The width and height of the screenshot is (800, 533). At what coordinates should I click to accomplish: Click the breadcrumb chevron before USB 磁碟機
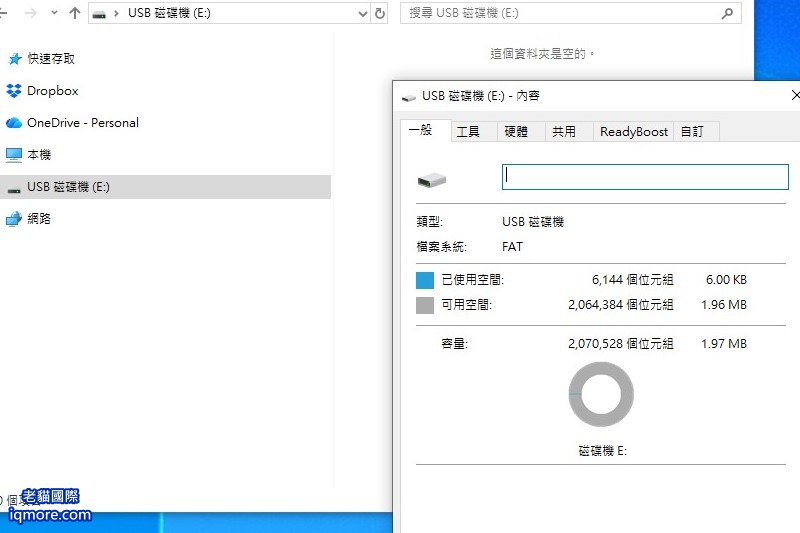click(x=116, y=13)
